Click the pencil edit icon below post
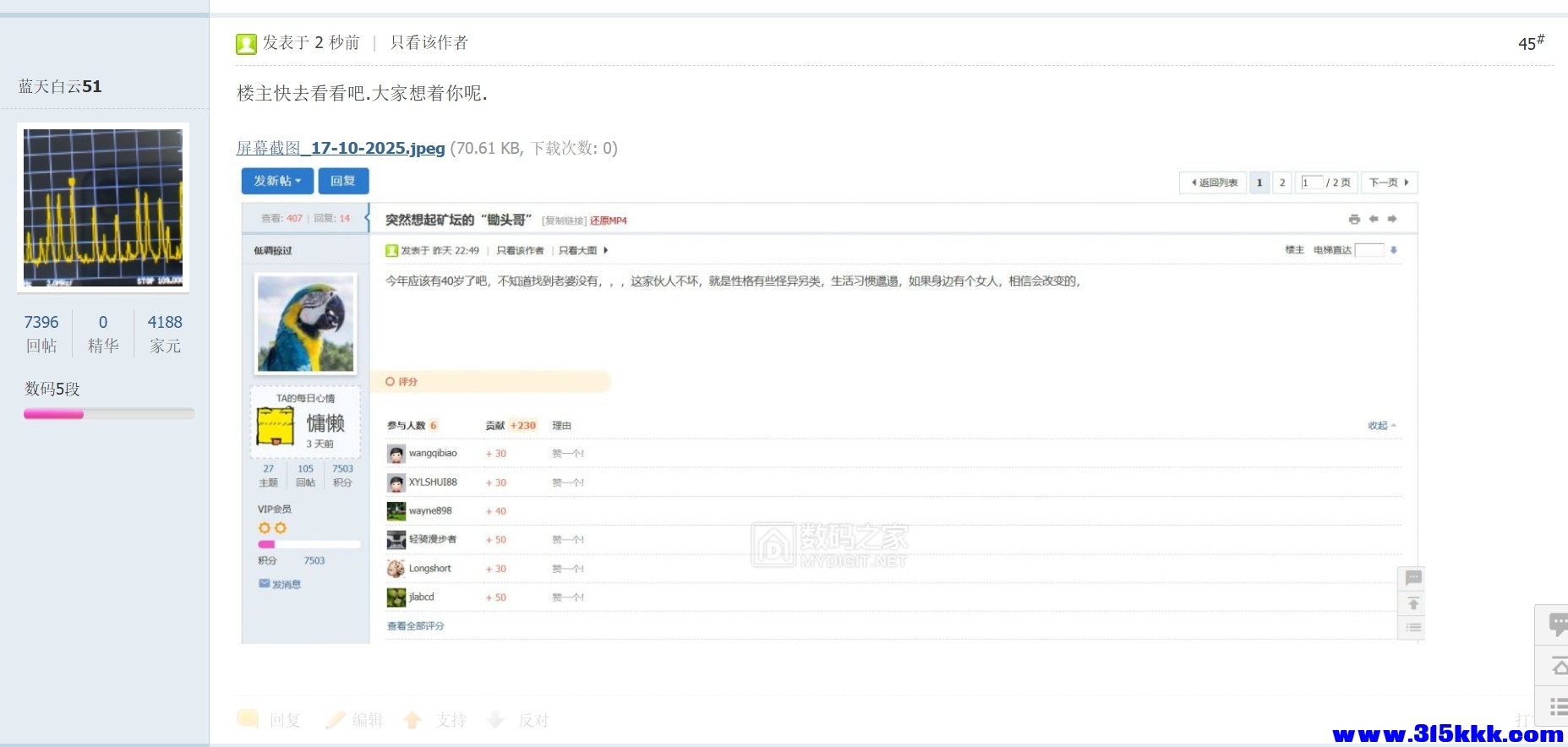The height and width of the screenshot is (747, 1568). tap(336, 719)
